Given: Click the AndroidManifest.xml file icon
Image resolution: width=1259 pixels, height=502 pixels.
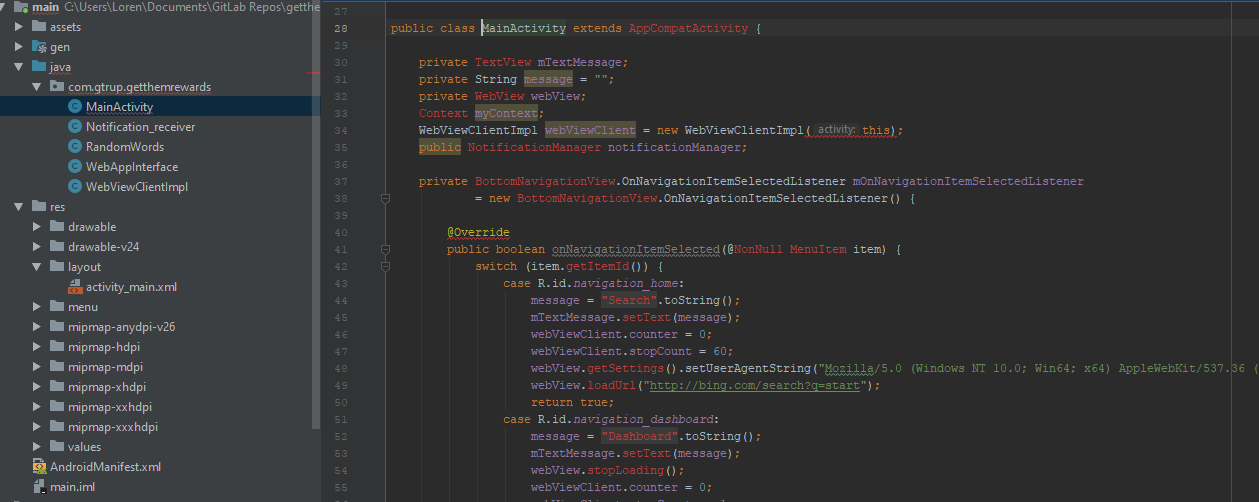Looking at the screenshot, I should (x=39, y=467).
